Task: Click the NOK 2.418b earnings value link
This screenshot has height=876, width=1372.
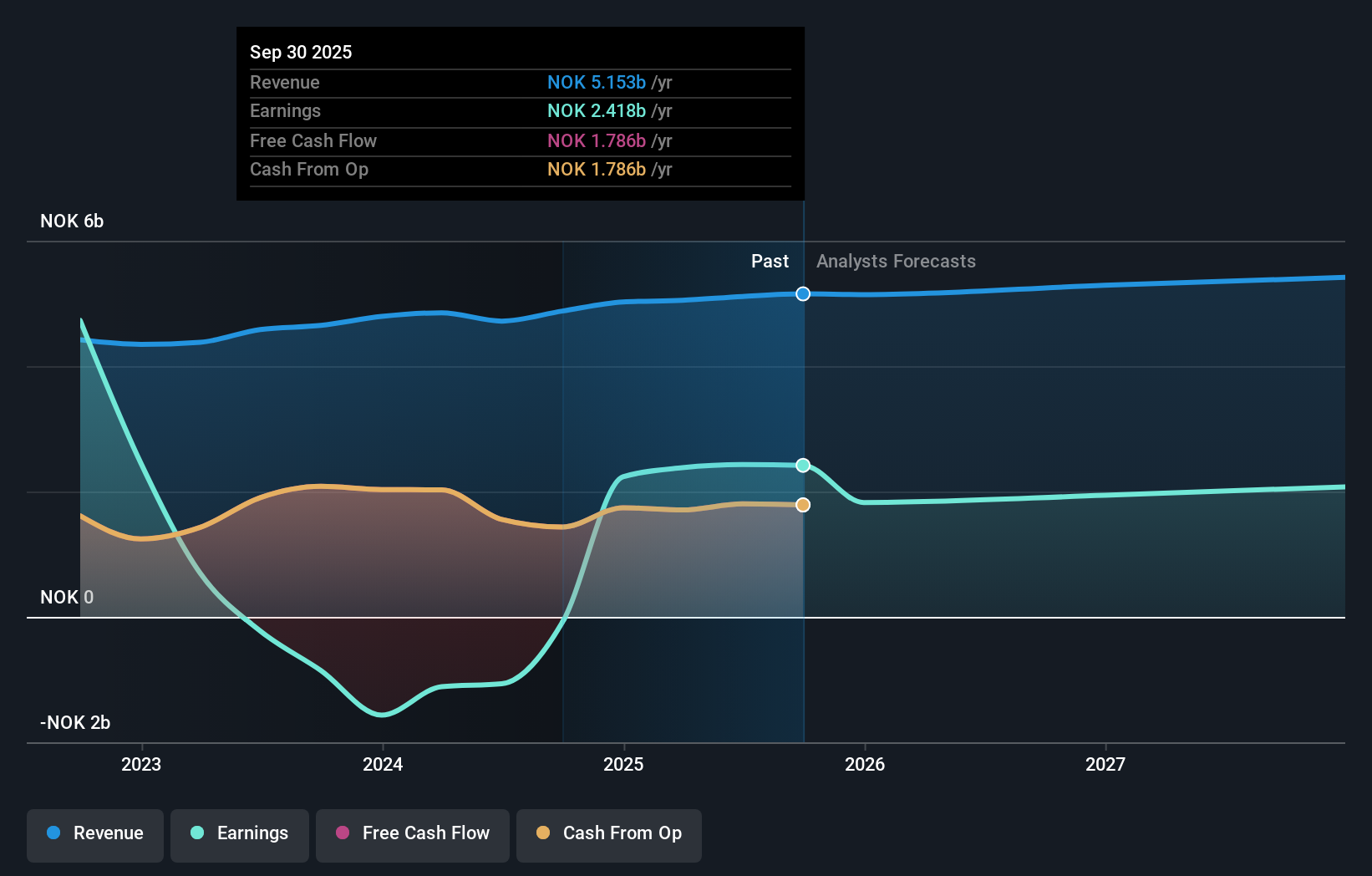Action: tap(596, 110)
